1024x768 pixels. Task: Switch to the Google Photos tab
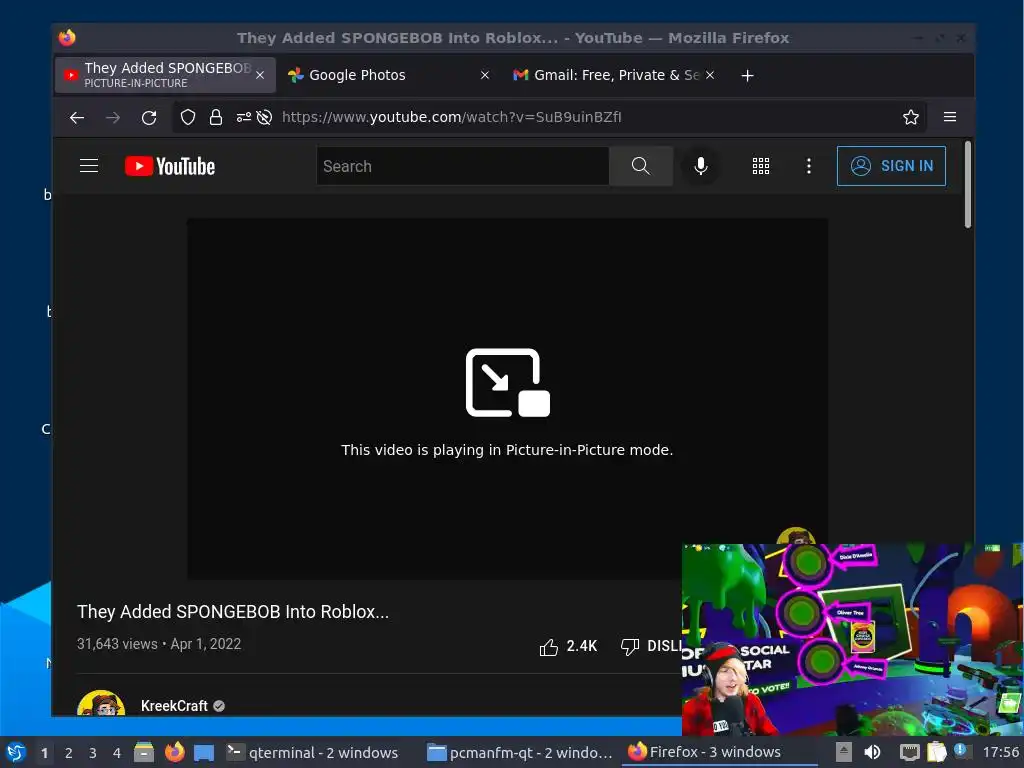pos(390,75)
